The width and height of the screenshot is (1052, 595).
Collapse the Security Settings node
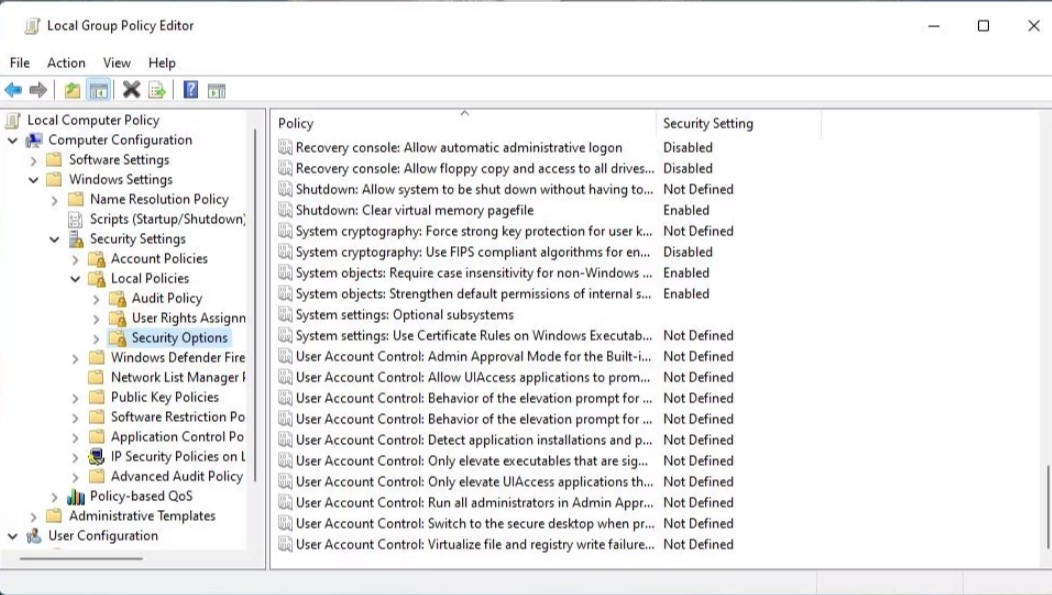[x=55, y=239]
